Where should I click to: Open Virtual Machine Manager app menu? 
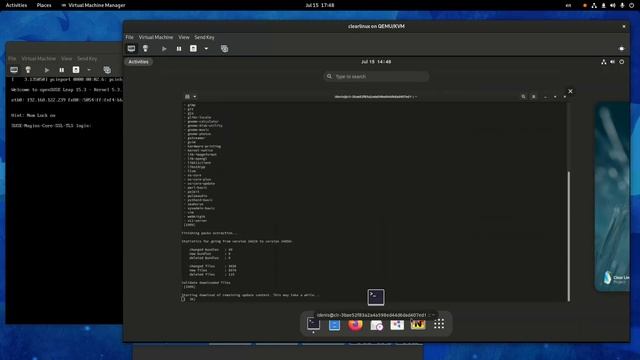(x=93, y=5)
